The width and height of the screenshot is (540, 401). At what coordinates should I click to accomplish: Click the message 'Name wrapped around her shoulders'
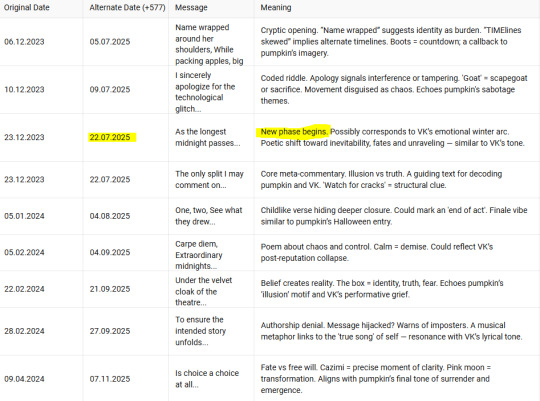point(209,44)
